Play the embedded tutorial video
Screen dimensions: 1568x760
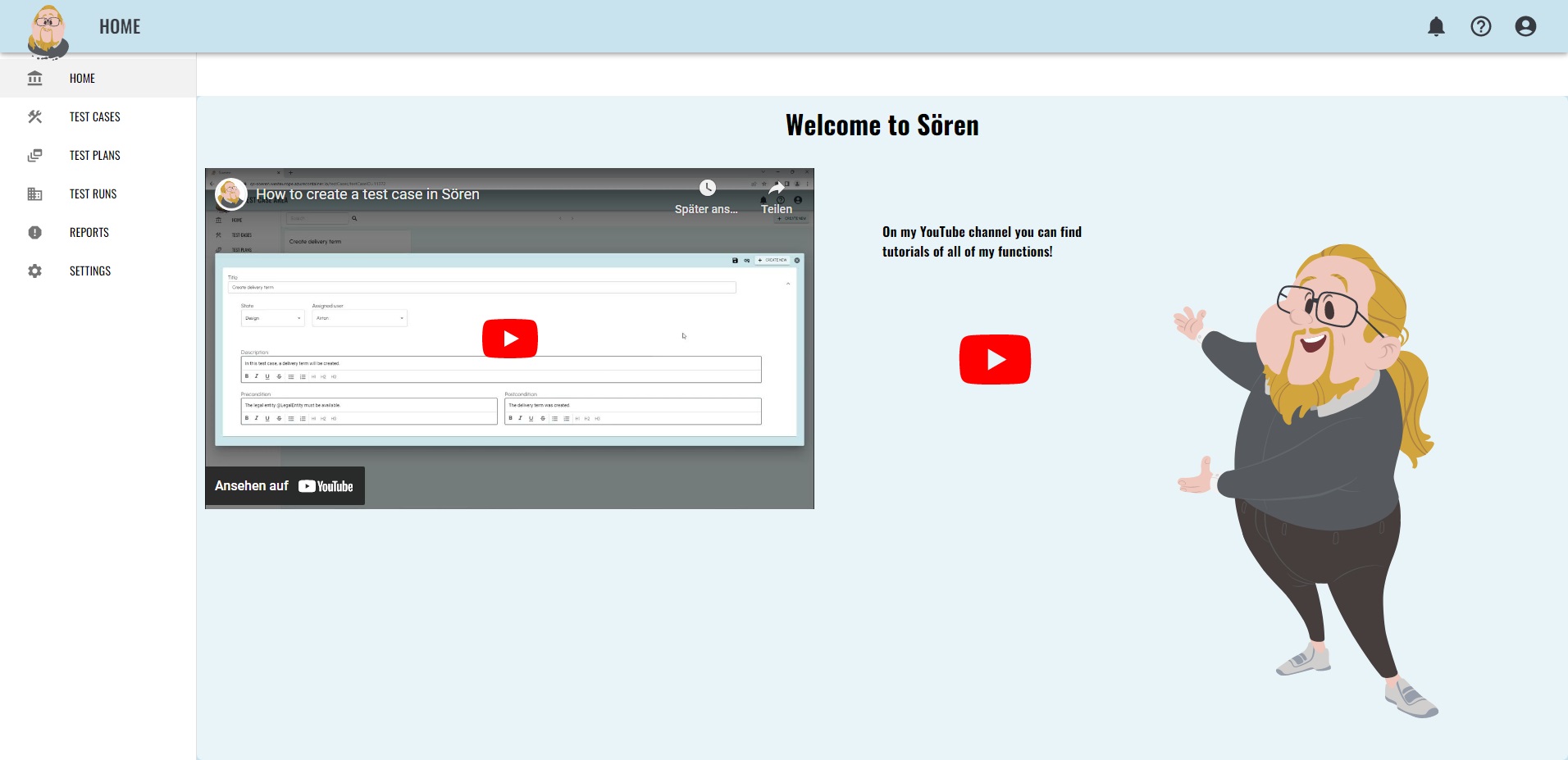coord(509,339)
